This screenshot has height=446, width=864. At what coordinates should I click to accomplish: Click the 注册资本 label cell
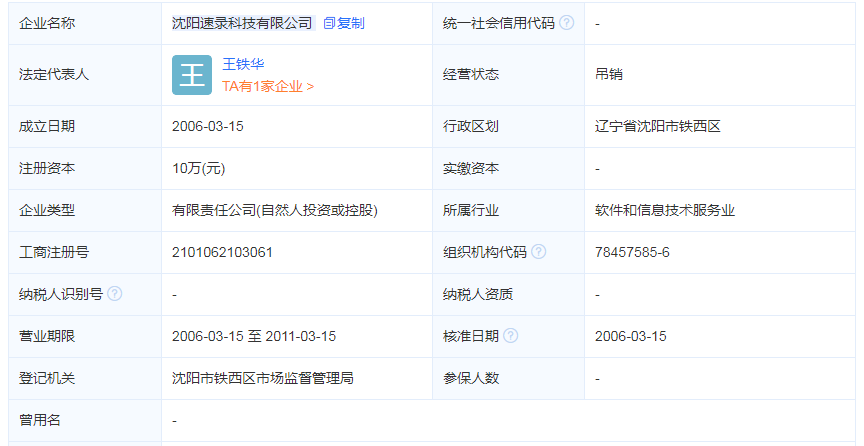click(x=85, y=168)
